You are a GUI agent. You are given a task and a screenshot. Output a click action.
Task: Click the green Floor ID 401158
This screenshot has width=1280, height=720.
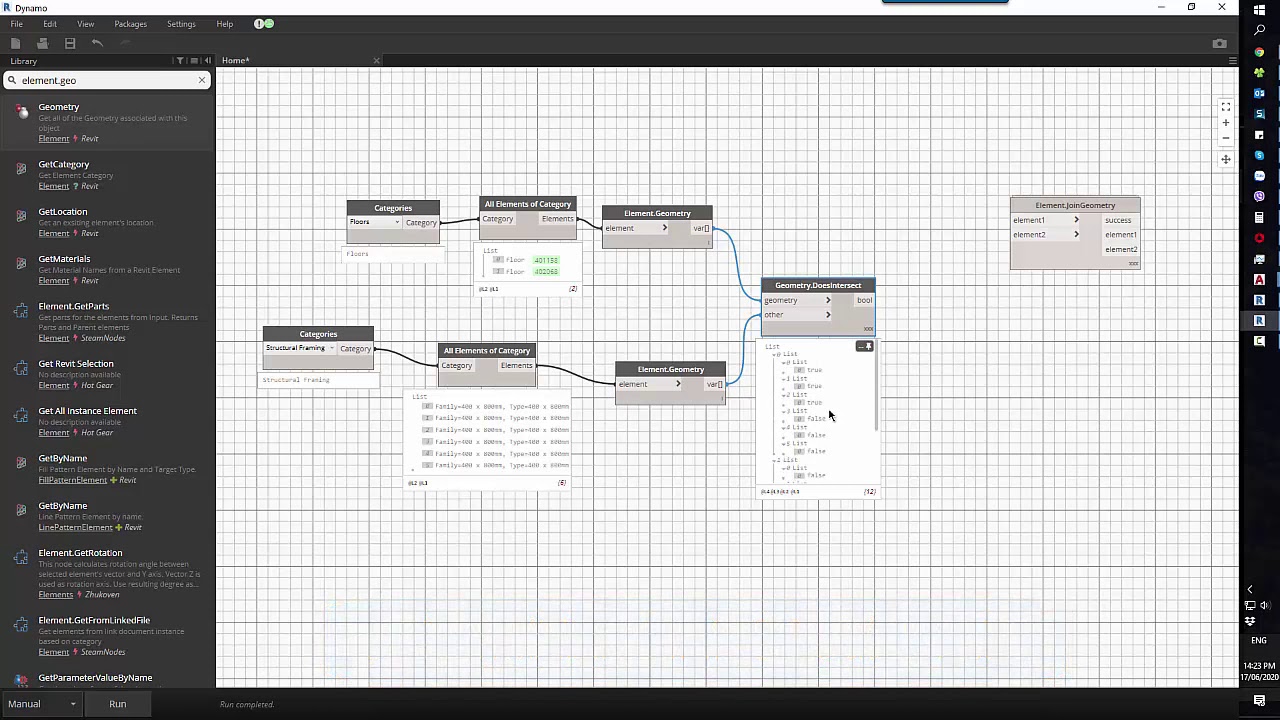click(x=546, y=260)
